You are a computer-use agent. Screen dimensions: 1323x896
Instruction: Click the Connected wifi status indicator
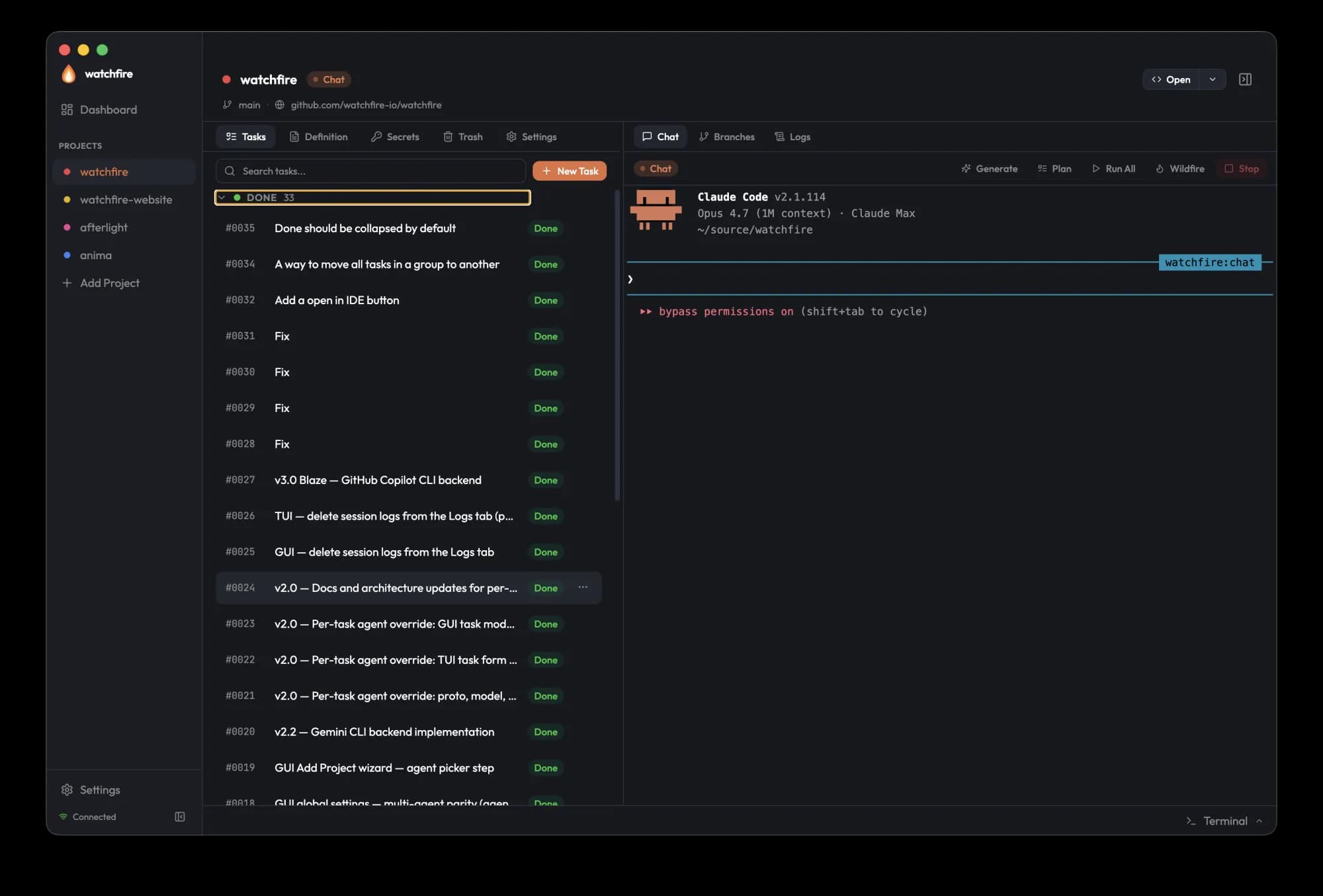click(88, 817)
